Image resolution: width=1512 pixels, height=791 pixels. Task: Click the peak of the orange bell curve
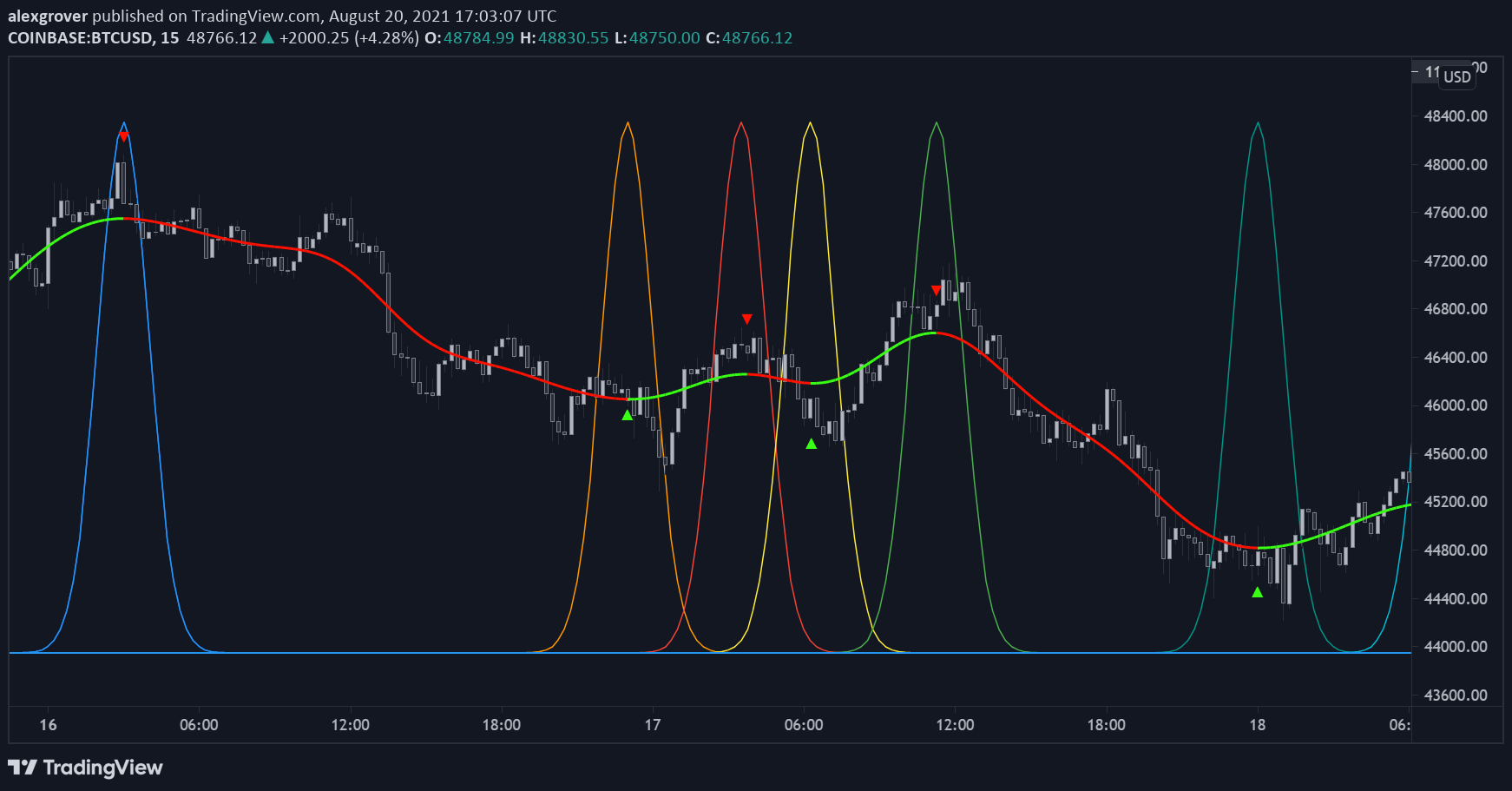click(628, 123)
